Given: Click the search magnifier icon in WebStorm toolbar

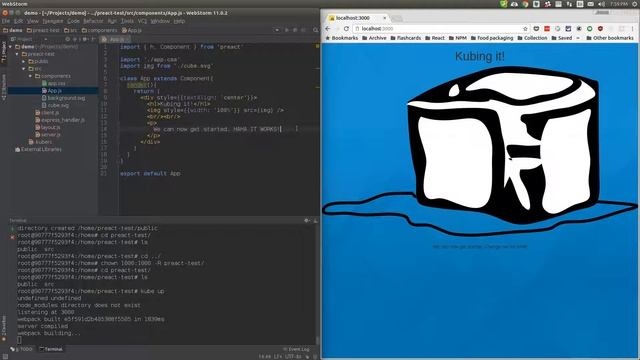Looking at the screenshot, I should (315, 30).
